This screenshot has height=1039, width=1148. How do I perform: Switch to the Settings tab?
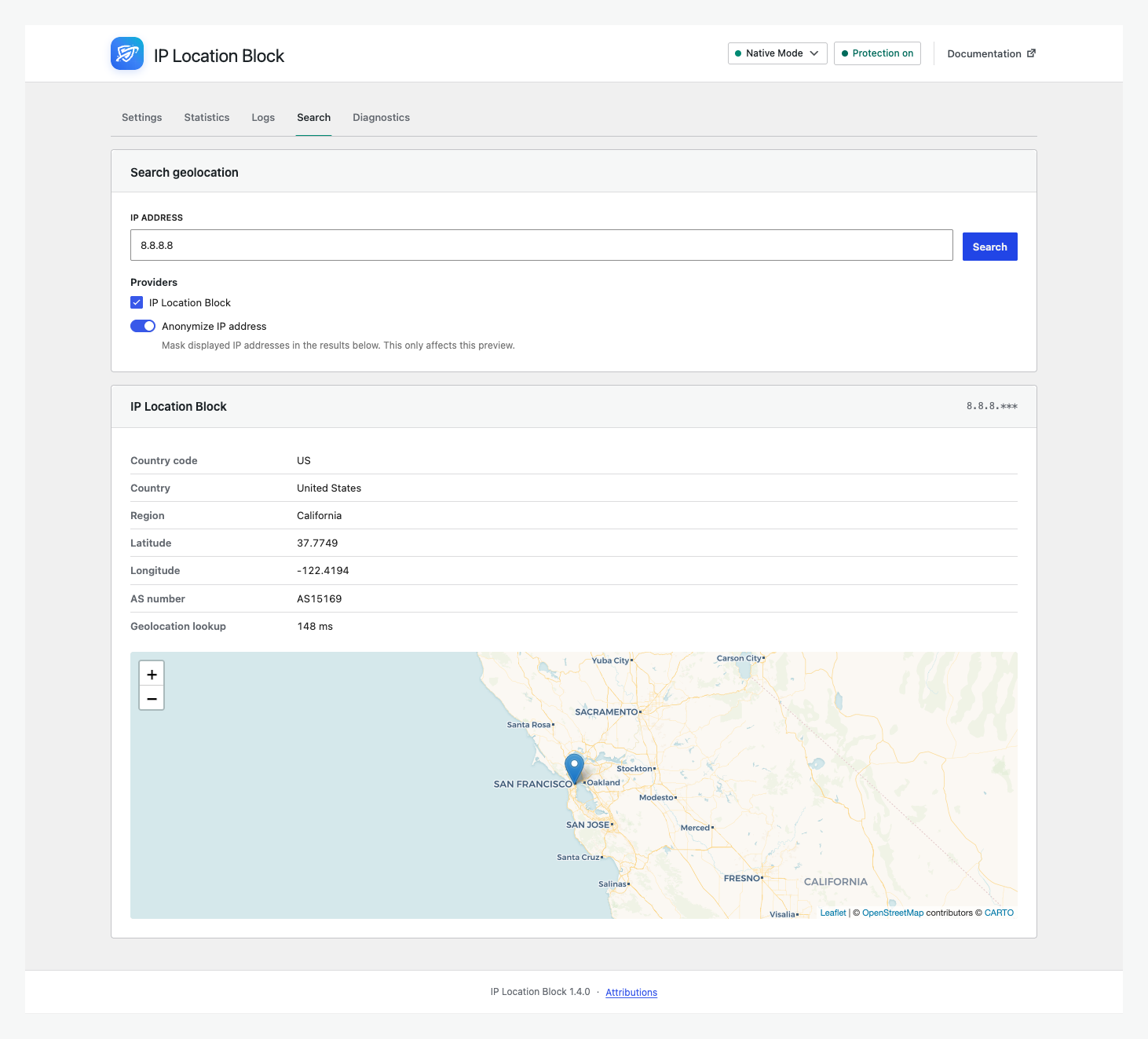pyautogui.click(x=142, y=117)
